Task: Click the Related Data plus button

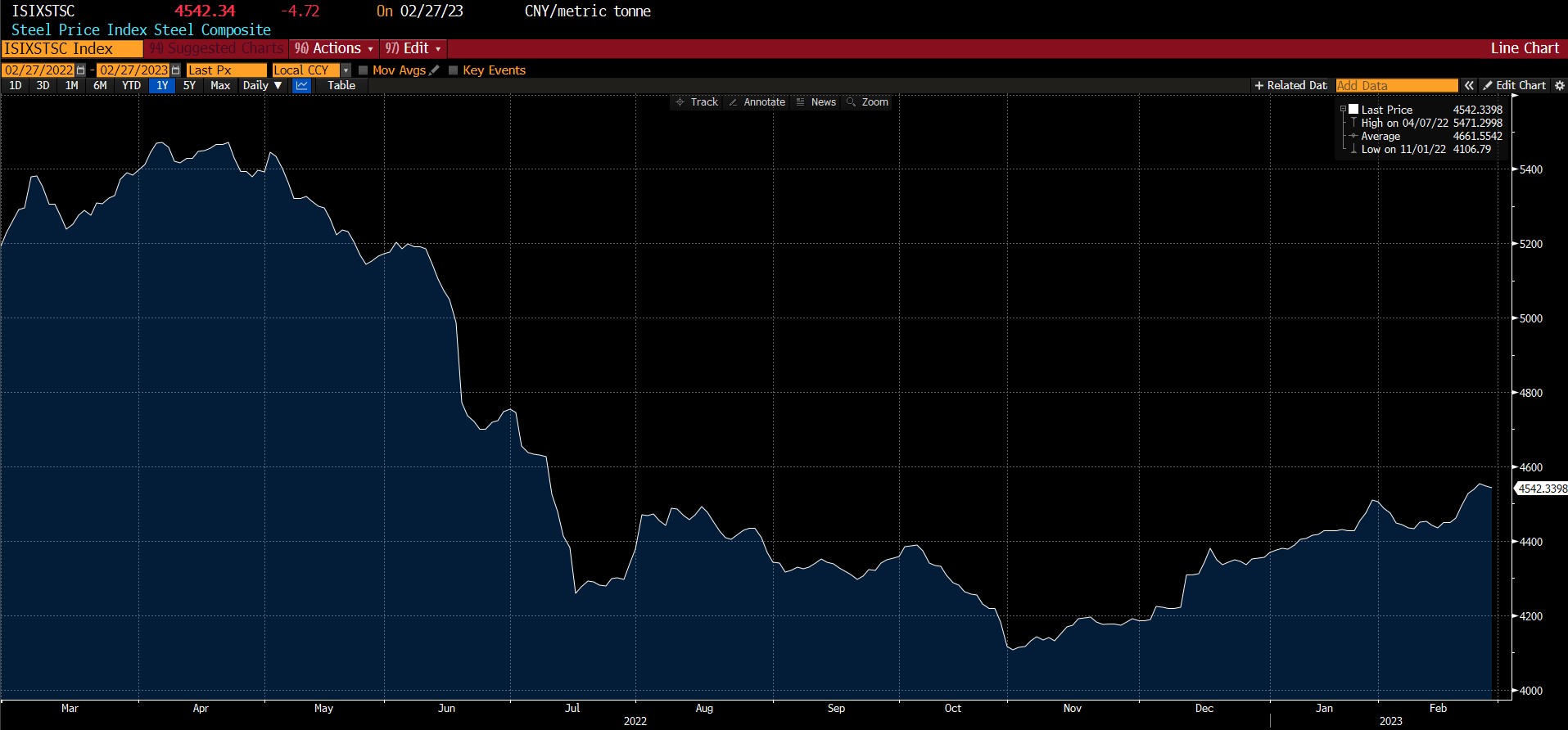Action: 1290,85
